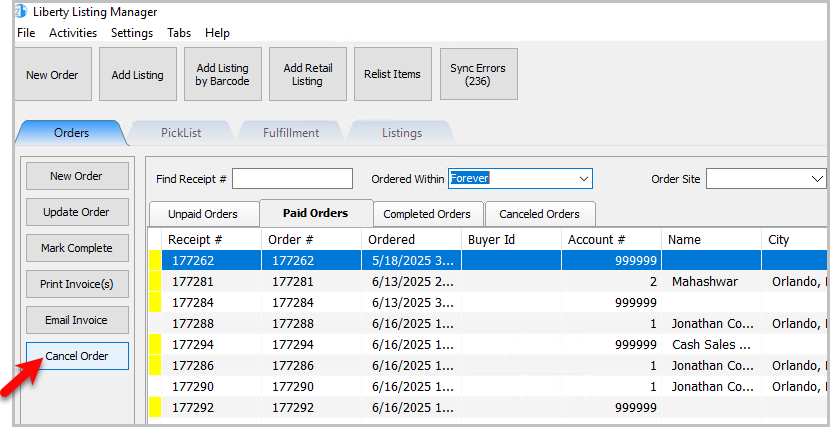Open the Tabs menu
The width and height of the screenshot is (830, 427).
click(179, 33)
